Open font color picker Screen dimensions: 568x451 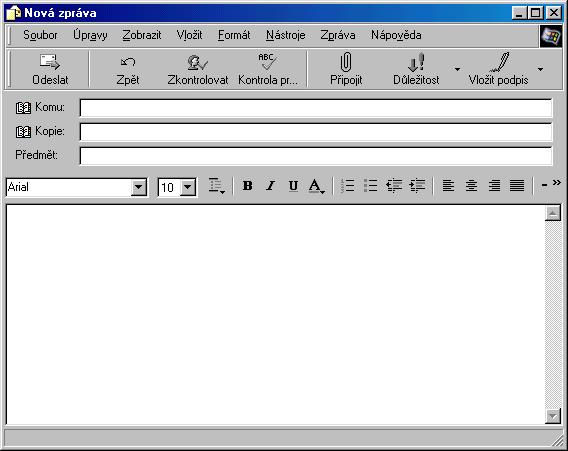pyautogui.click(x=317, y=186)
